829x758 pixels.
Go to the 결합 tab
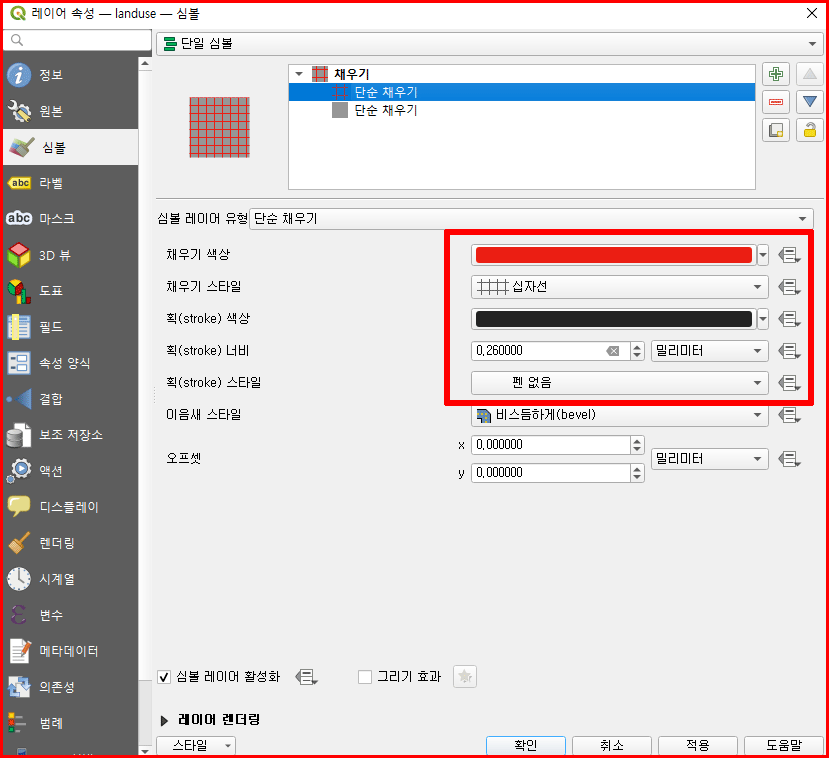(70, 399)
